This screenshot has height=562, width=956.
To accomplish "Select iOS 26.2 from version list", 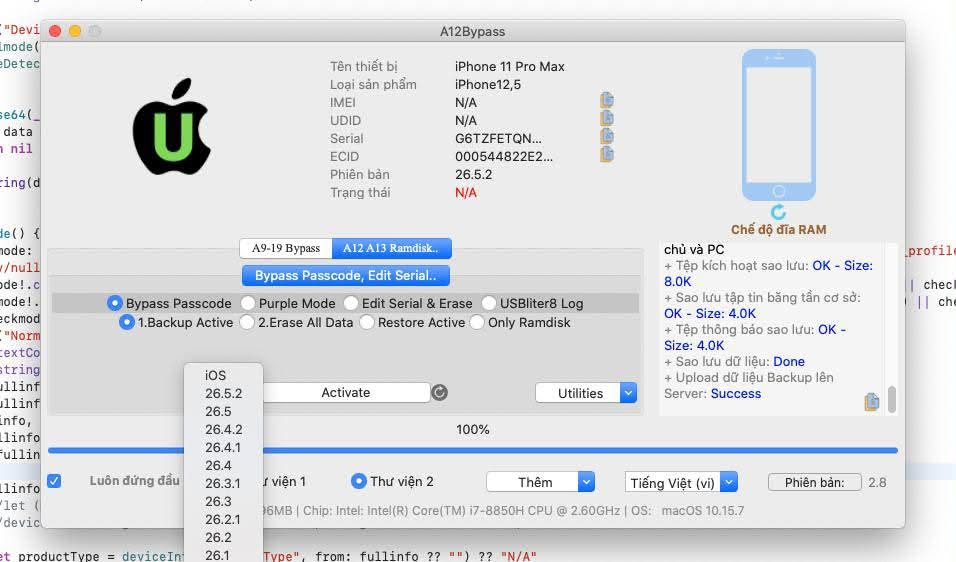I will click(224, 537).
